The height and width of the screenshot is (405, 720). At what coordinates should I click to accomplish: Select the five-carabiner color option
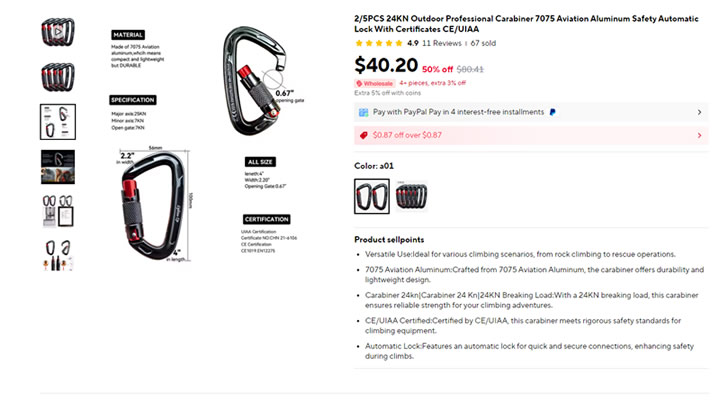[x=411, y=197]
